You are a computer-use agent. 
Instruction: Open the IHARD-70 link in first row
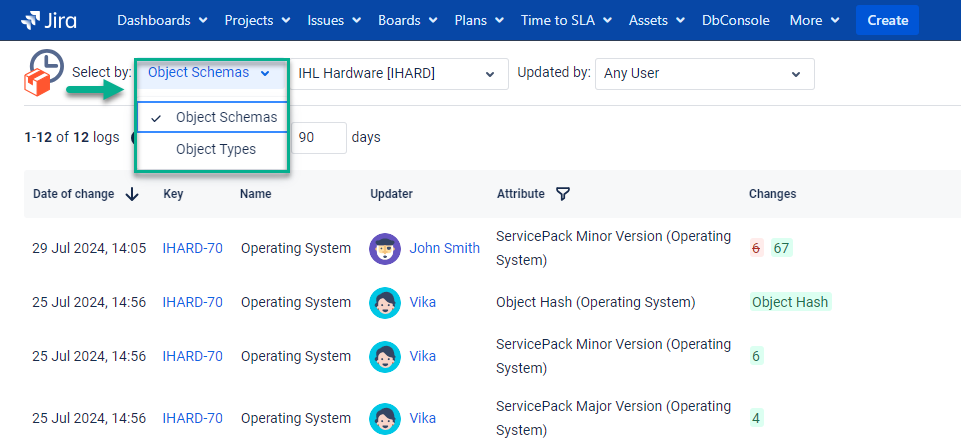coord(192,248)
